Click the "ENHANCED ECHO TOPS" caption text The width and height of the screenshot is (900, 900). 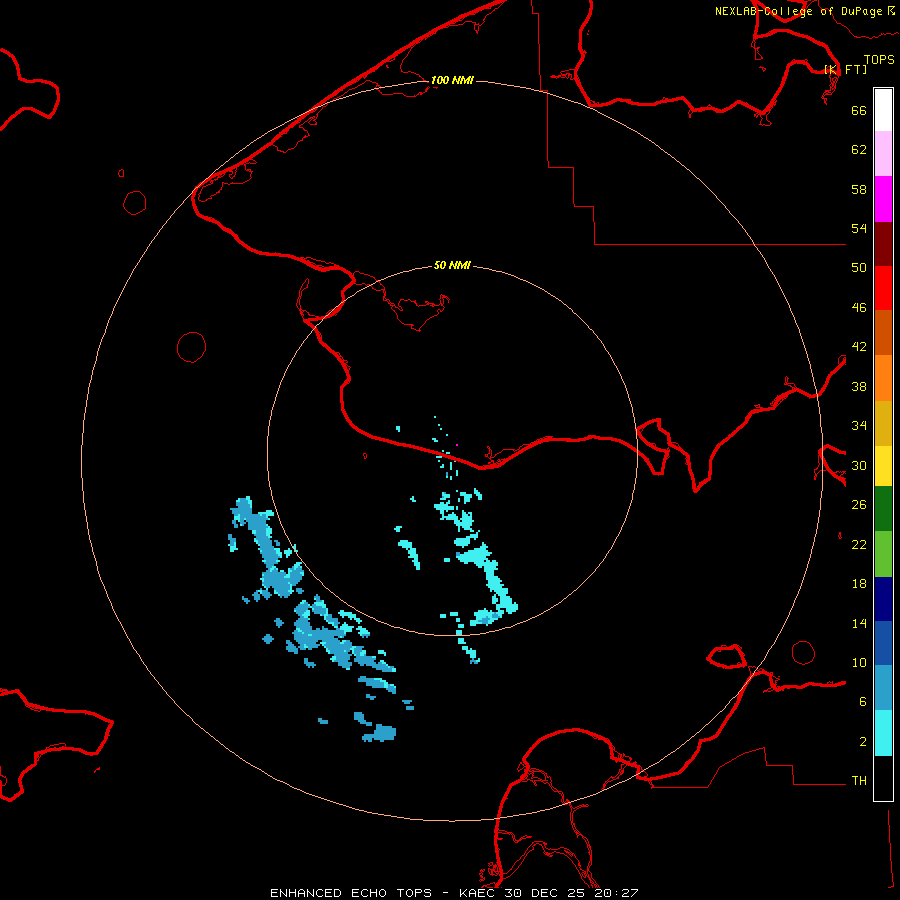pos(351,893)
